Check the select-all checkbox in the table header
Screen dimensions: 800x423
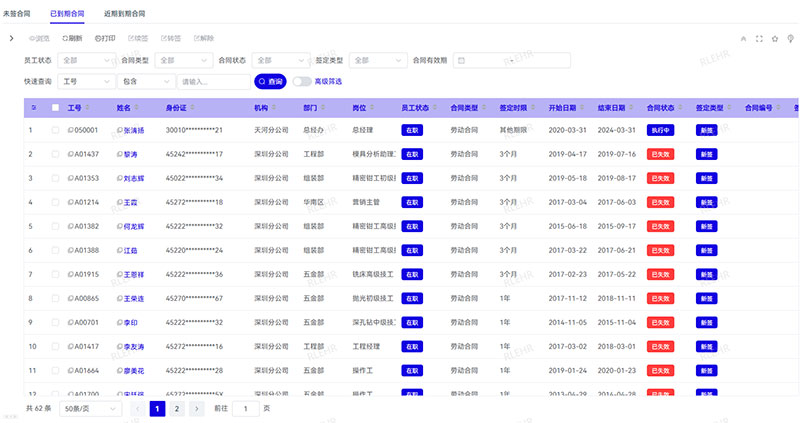[x=55, y=108]
